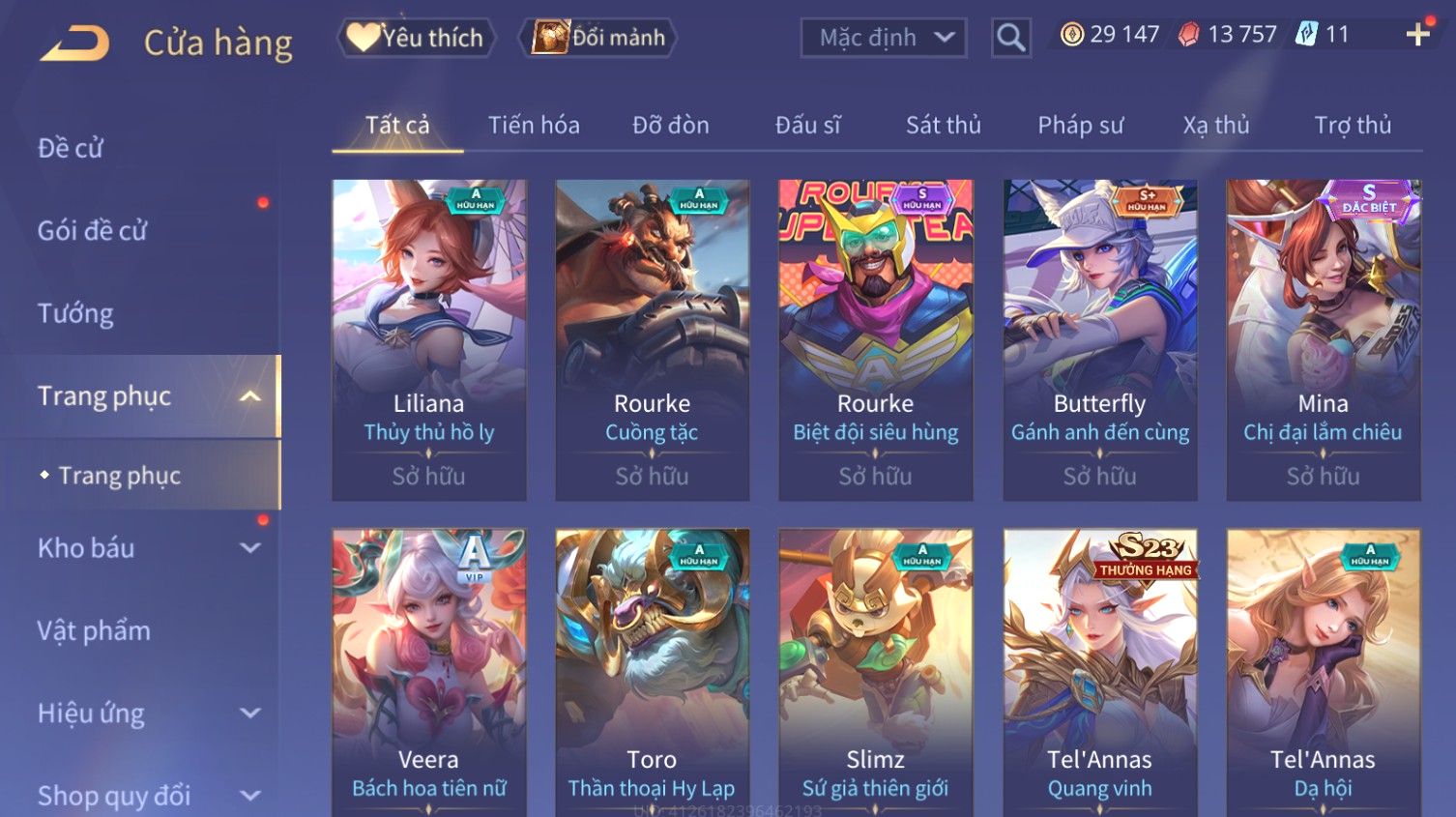Select Butterfly Gánh anh đến cùng skin

click(1100, 339)
